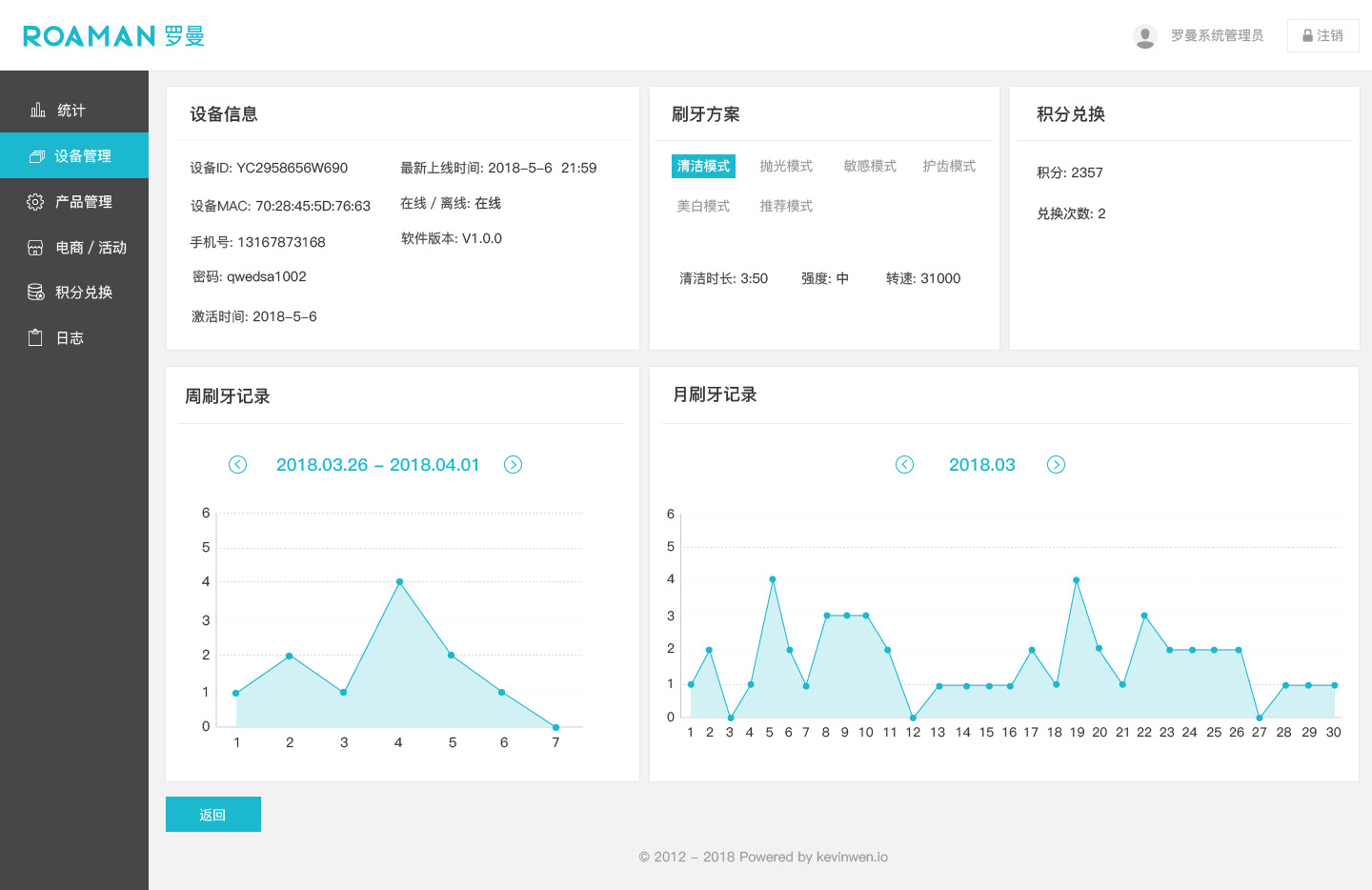Click the ROAMAN 罗曼 logo
Image resolution: width=1372 pixels, height=890 pixels.
click(113, 36)
